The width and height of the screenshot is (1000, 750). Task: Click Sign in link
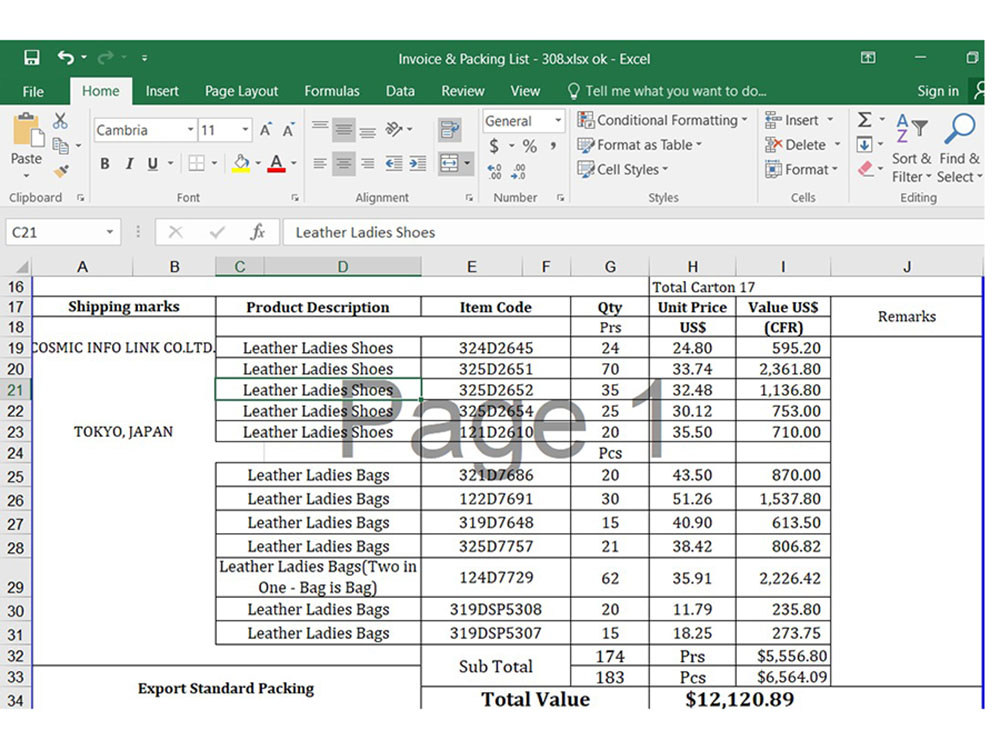click(938, 91)
